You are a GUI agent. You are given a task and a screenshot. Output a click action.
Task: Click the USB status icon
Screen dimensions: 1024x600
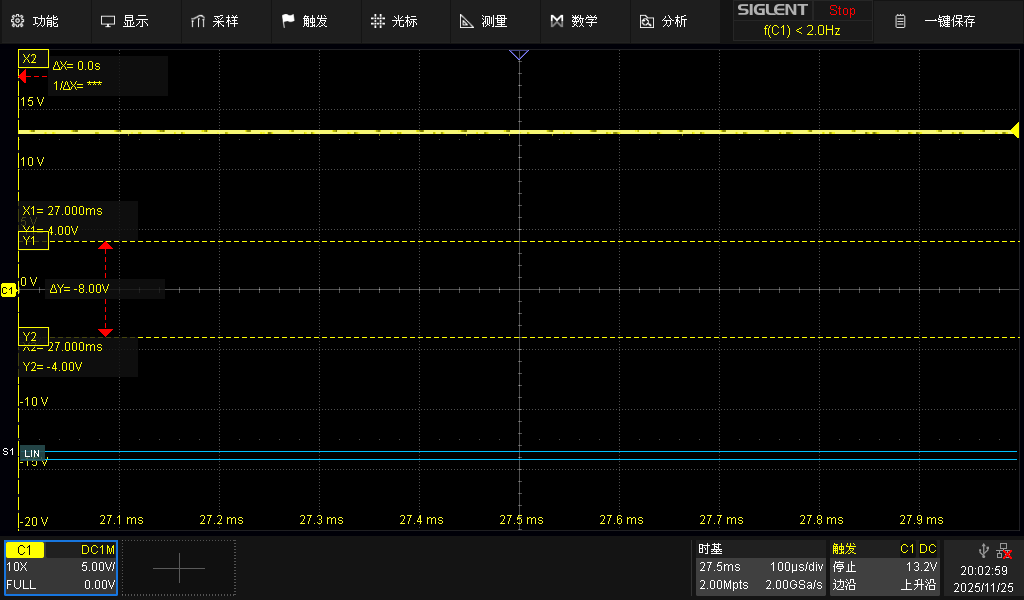[984, 551]
